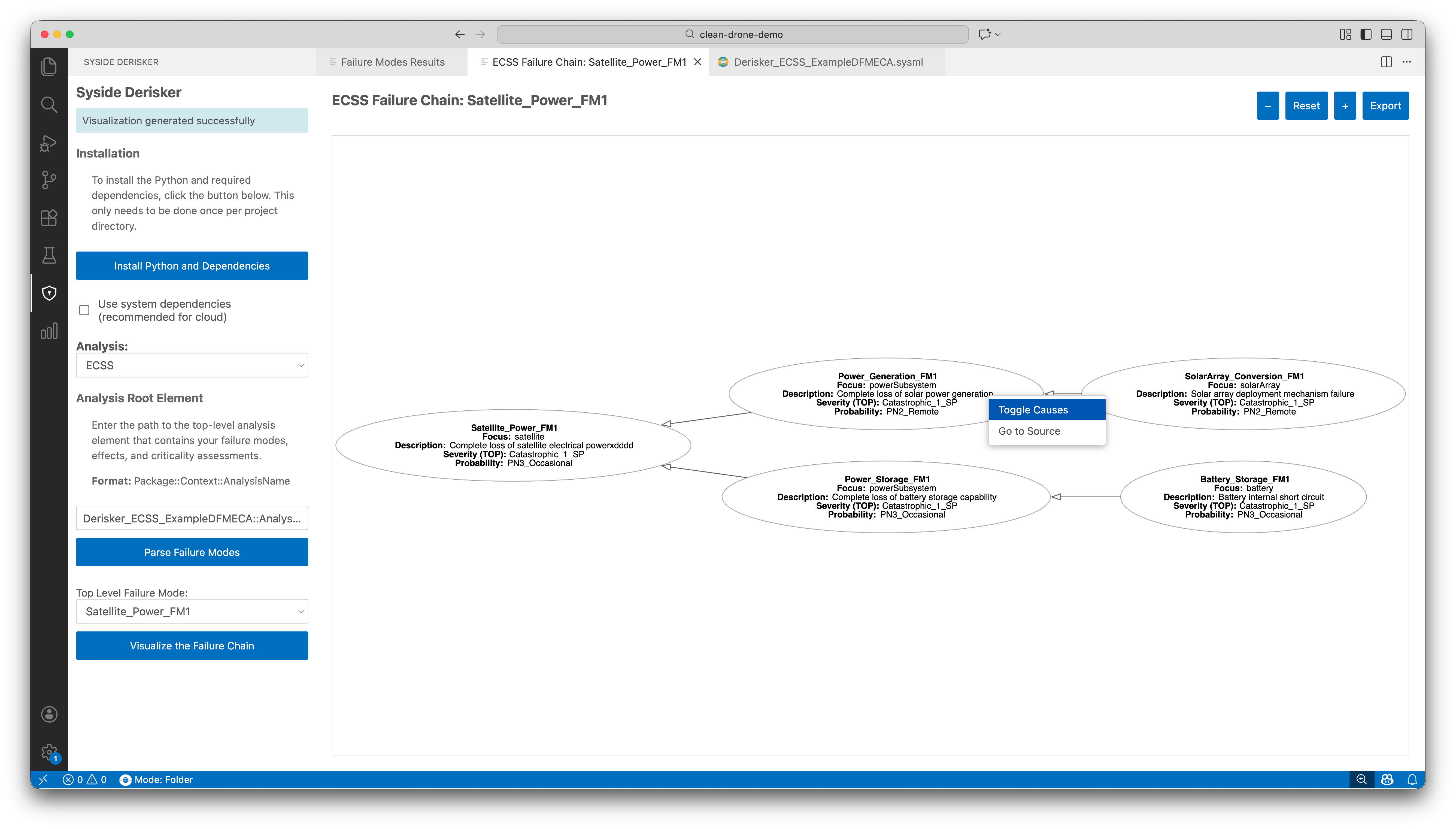Viewport: 1456px width, 829px height.
Task: Open the Testing flask icon
Action: pyautogui.click(x=49, y=255)
